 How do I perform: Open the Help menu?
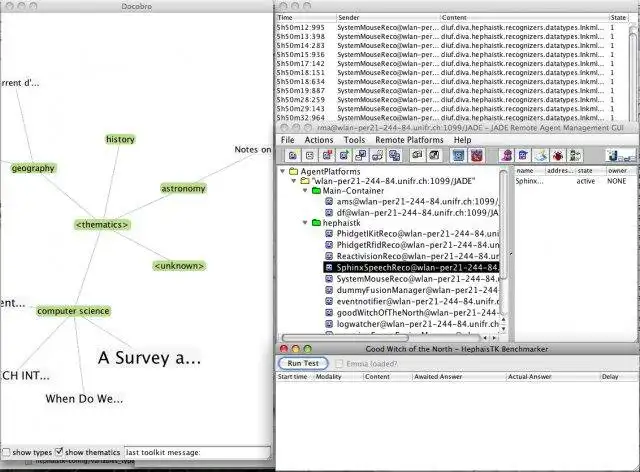[x=462, y=140]
